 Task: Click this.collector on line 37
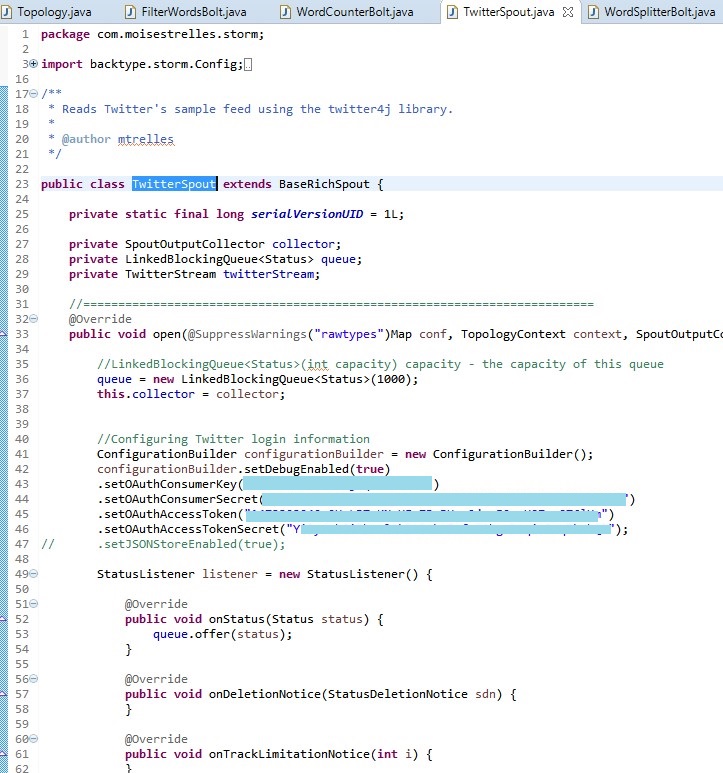[x=146, y=394]
